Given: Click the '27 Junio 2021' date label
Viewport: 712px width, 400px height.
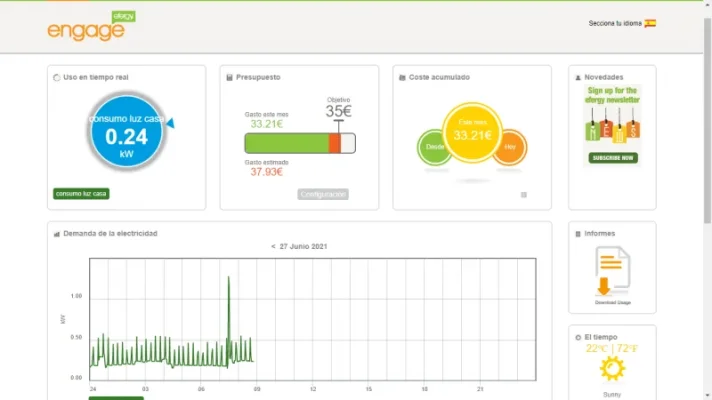Looking at the screenshot, I should pos(303,247).
